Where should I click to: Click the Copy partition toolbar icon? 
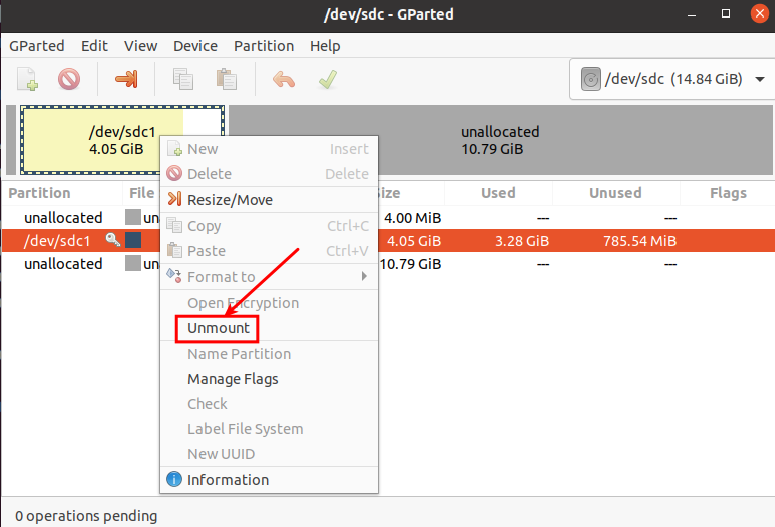pyautogui.click(x=183, y=79)
